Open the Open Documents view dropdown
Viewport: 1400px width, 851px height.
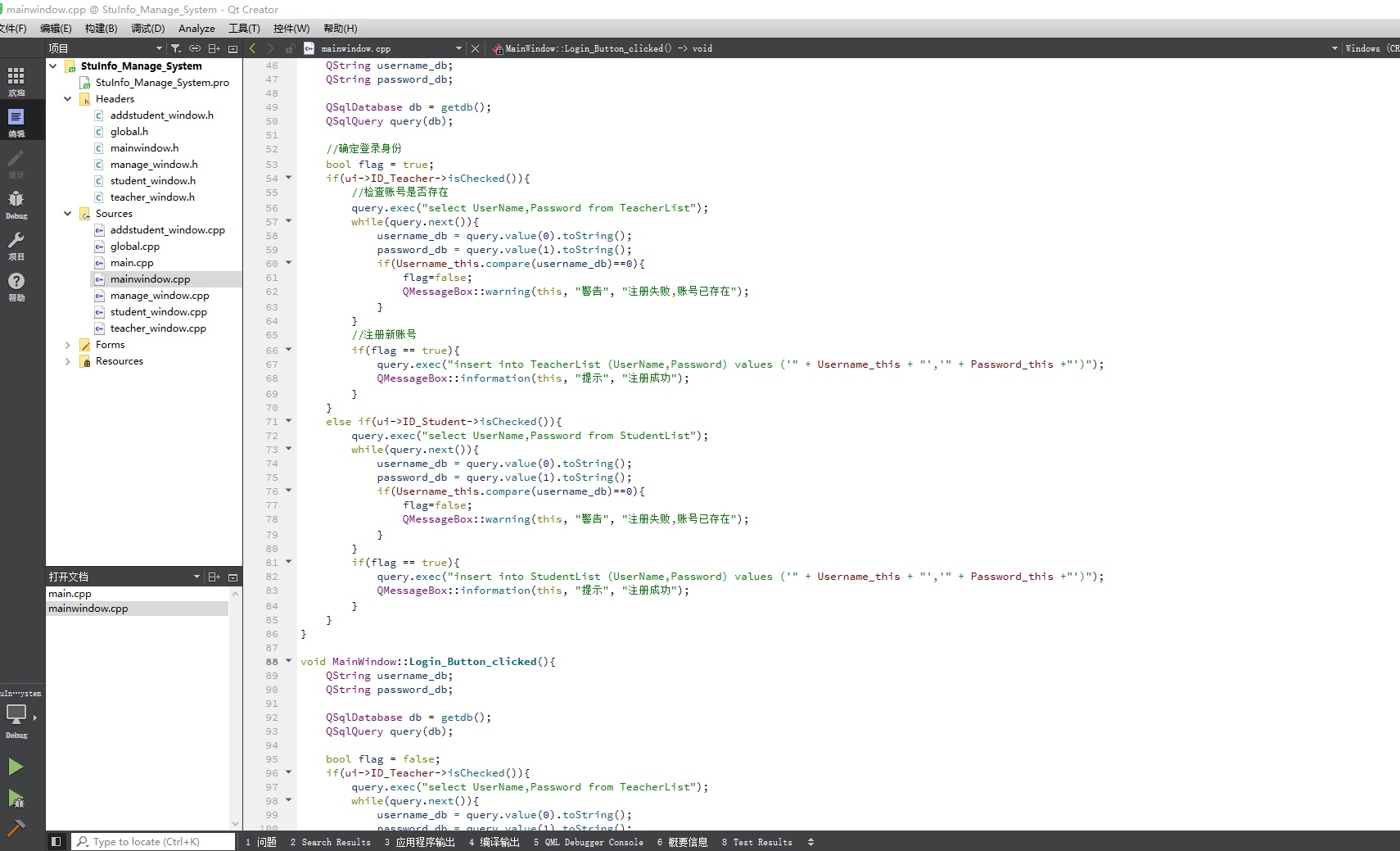[x=124, y=577]
